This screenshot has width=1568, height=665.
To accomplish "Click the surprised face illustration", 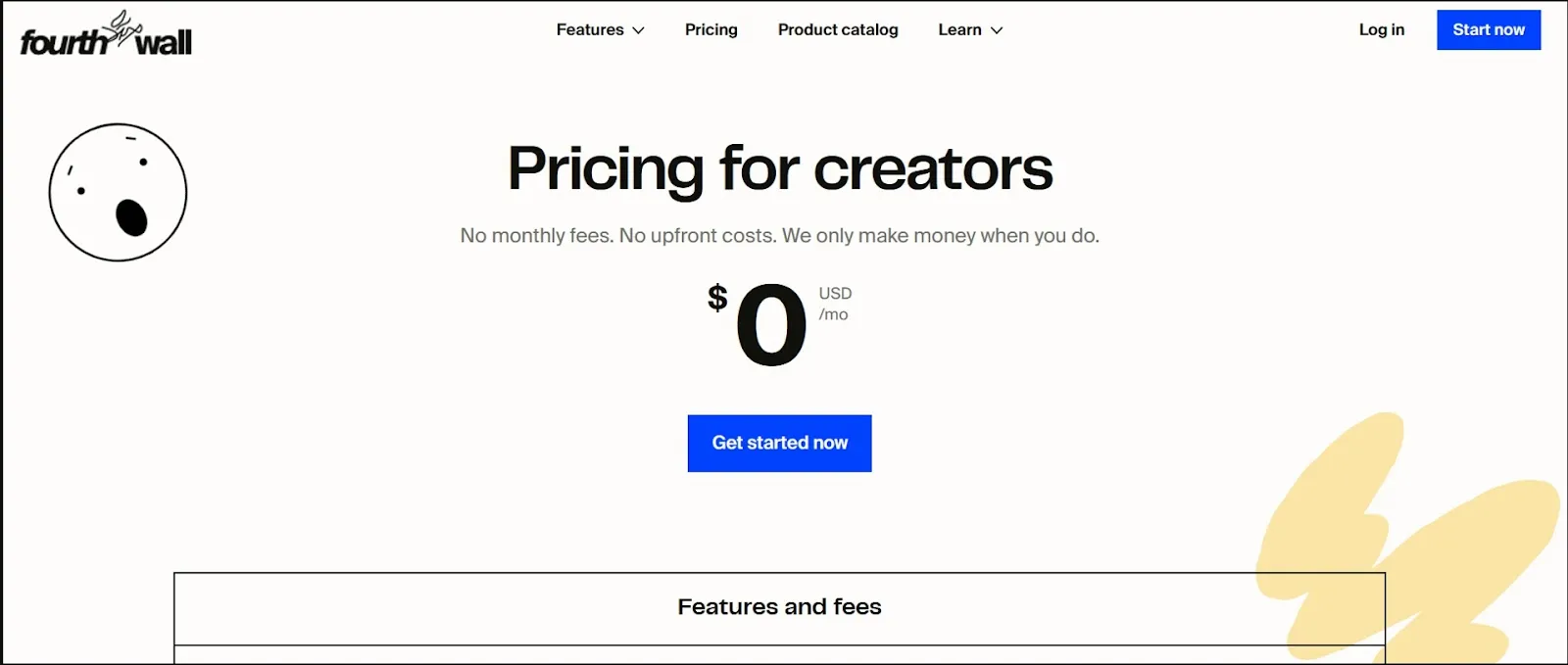I will coord(118,192).
